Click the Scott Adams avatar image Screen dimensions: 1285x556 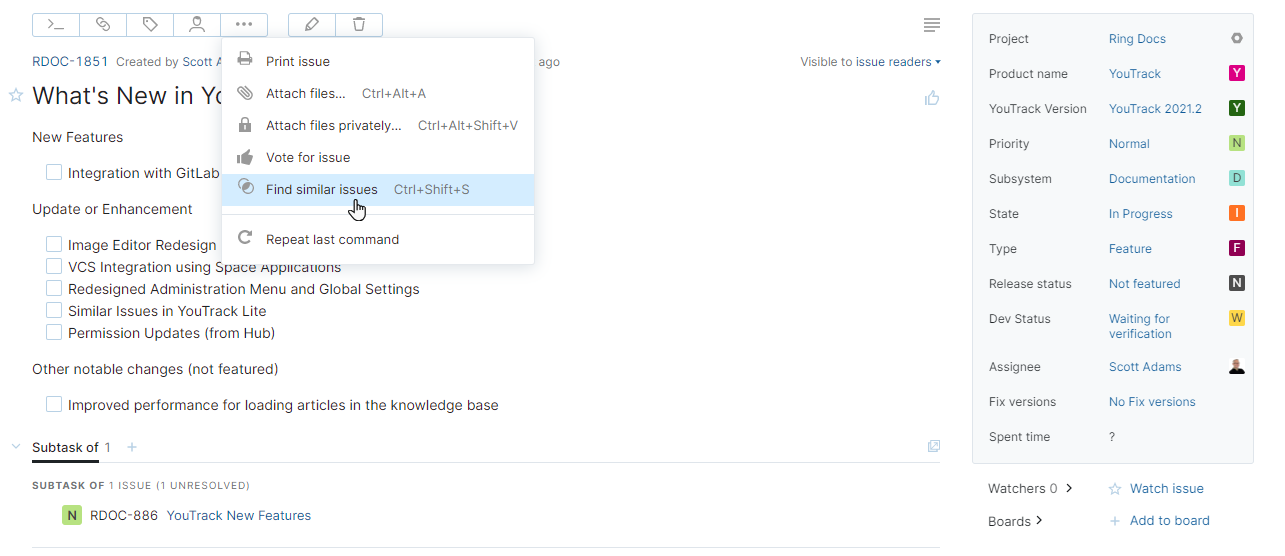1237,366
